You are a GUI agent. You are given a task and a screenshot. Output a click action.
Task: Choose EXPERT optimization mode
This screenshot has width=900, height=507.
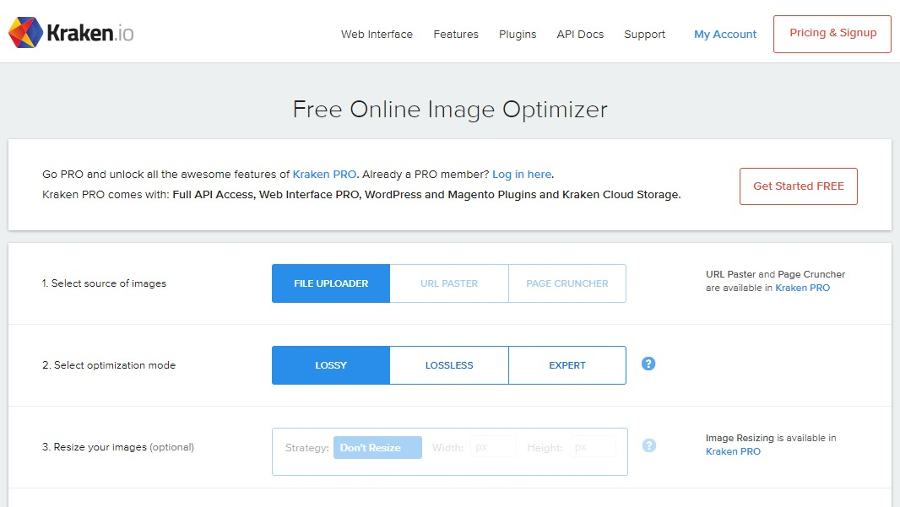(567, 365)
